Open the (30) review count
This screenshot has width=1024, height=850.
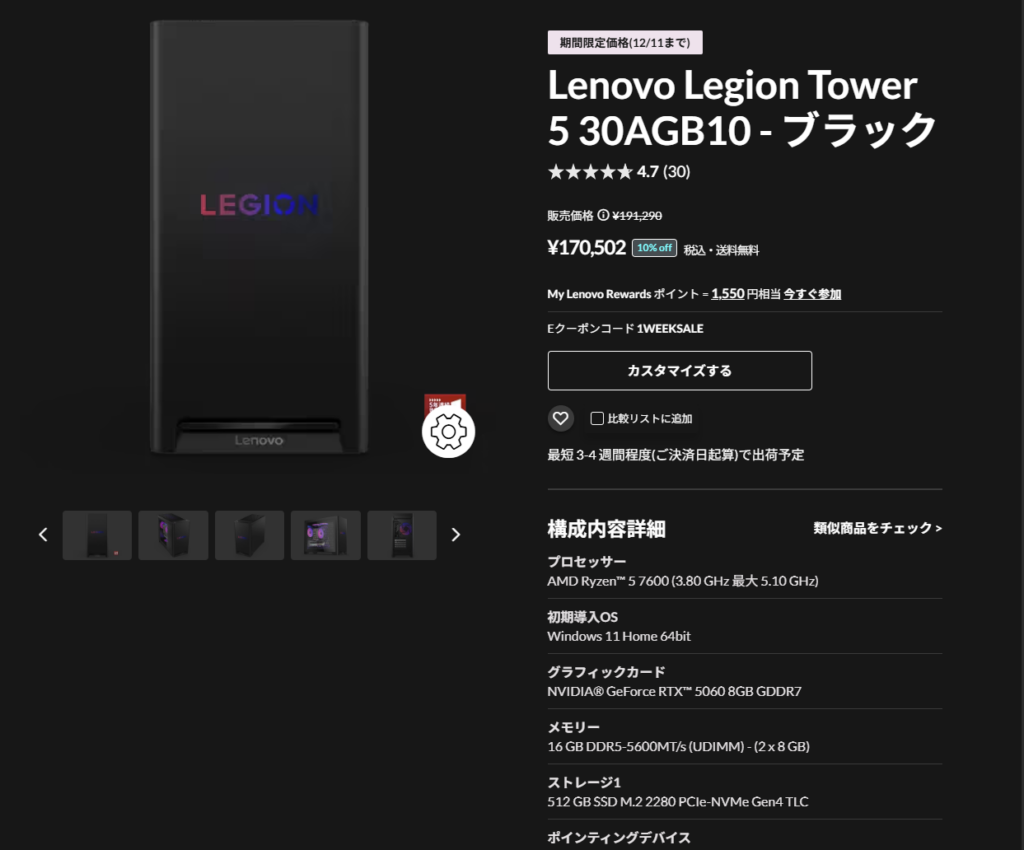pyautogui.click(x=677, y=172)
